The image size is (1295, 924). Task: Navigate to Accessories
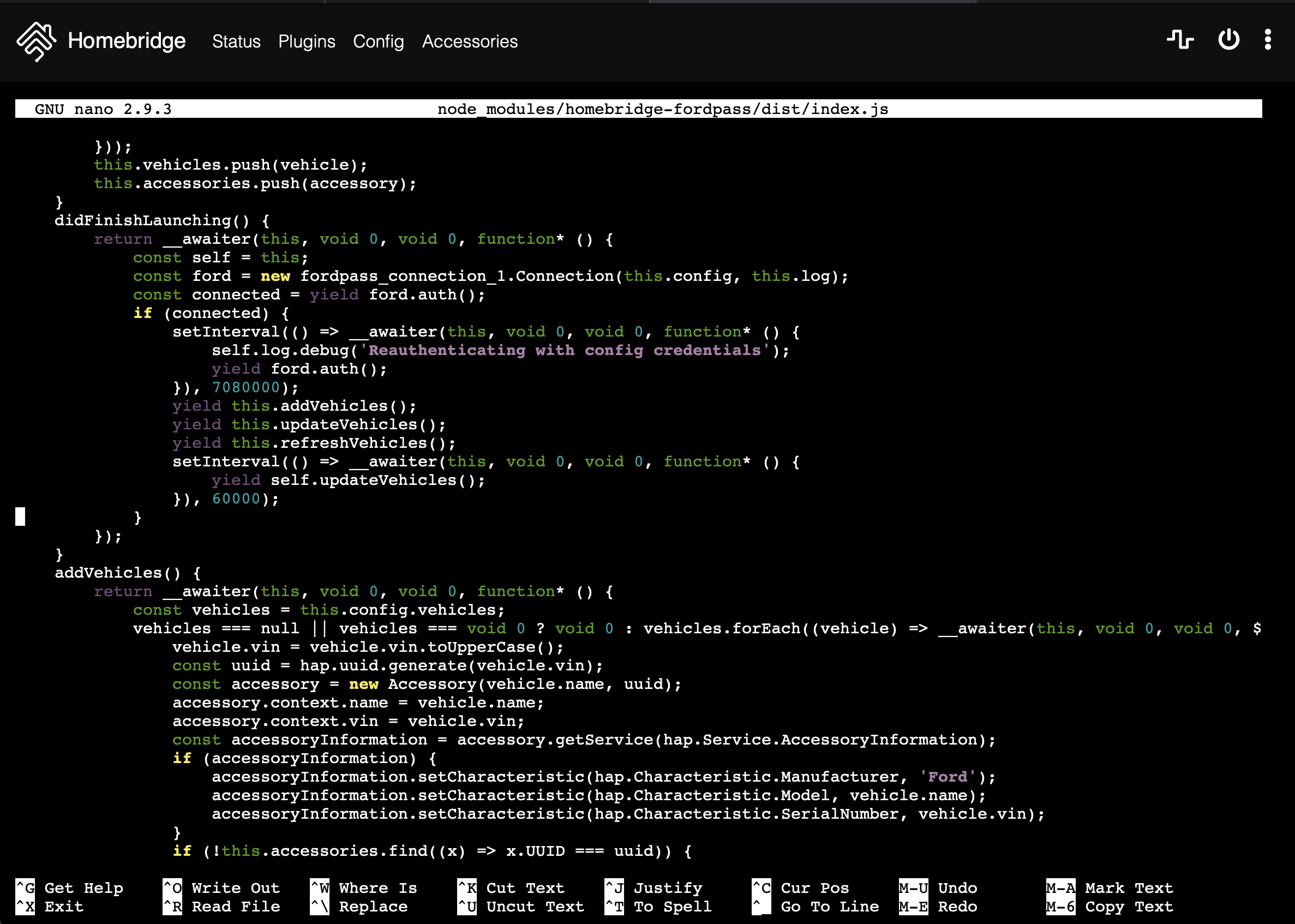click(470, 41)
